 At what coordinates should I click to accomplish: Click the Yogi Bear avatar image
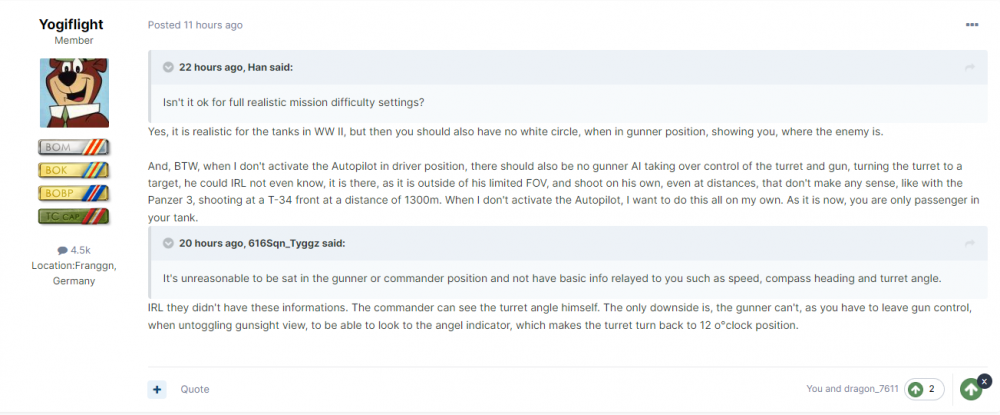tap(71, 92)
